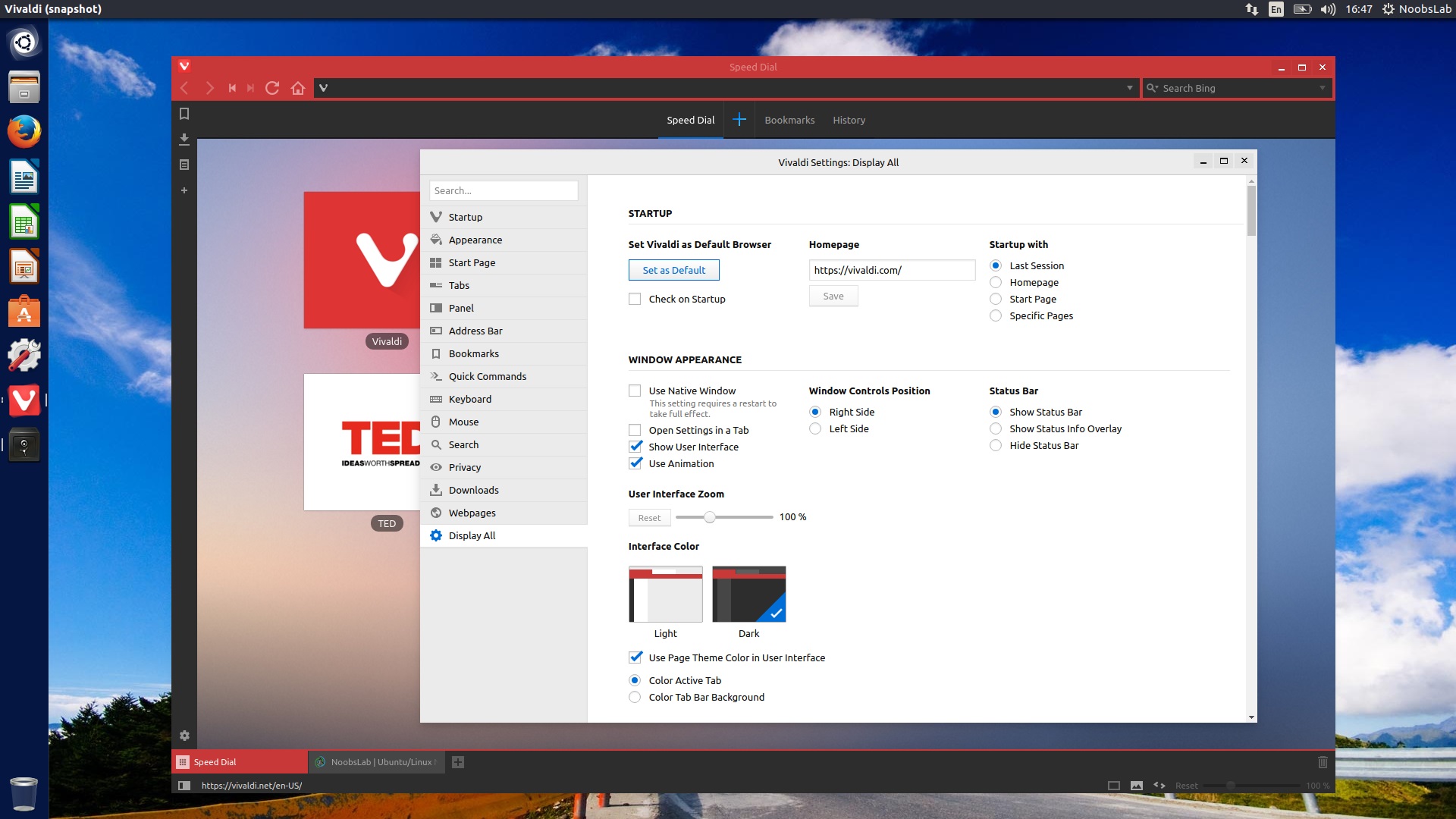The image size is (1456, 819).
Task: Click the fast forward navigation icon
Action: (251, 88)
